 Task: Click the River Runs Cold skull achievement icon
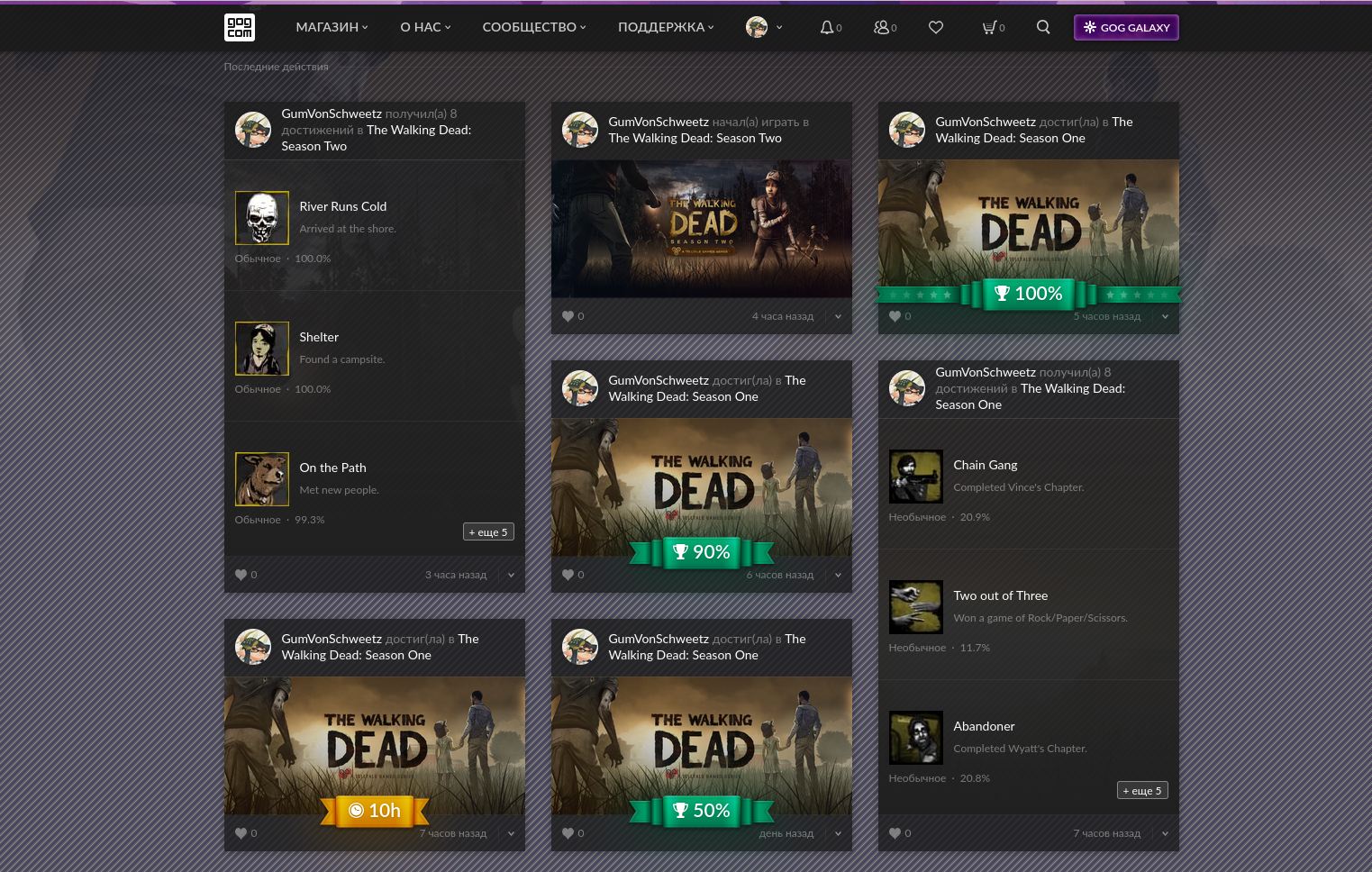pos(262,218)
